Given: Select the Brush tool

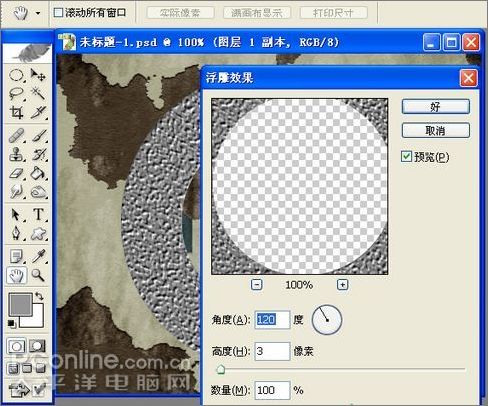Looking at the screenshot, I should (x=38, y=136).
